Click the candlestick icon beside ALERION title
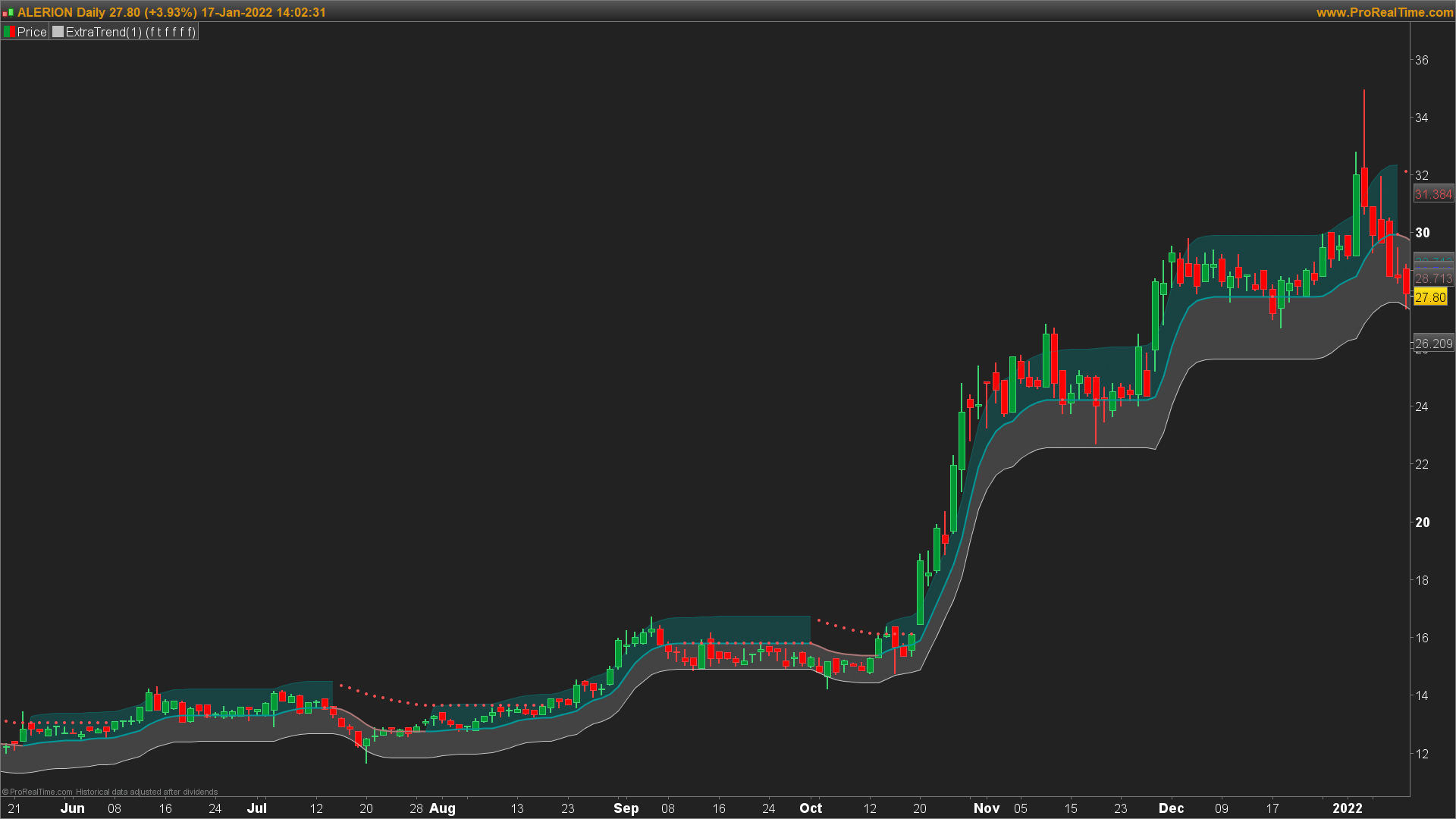The width and height of the screenshot is (1456, 819). tap(8, 13)
